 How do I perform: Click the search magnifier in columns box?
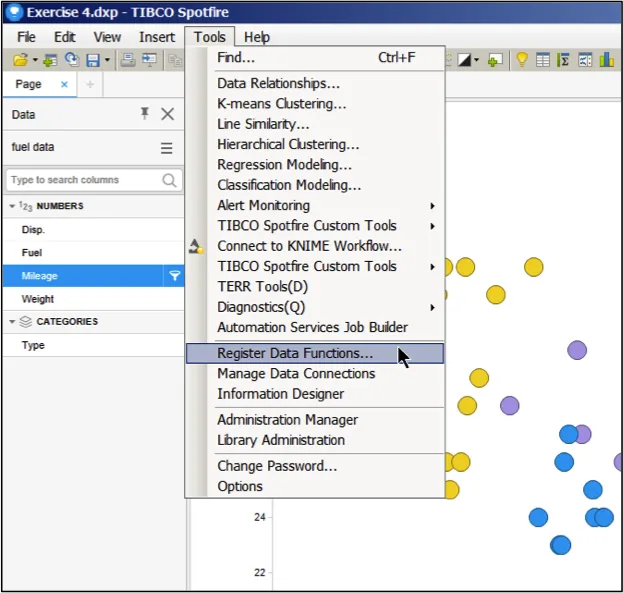[x=169, y=180]
